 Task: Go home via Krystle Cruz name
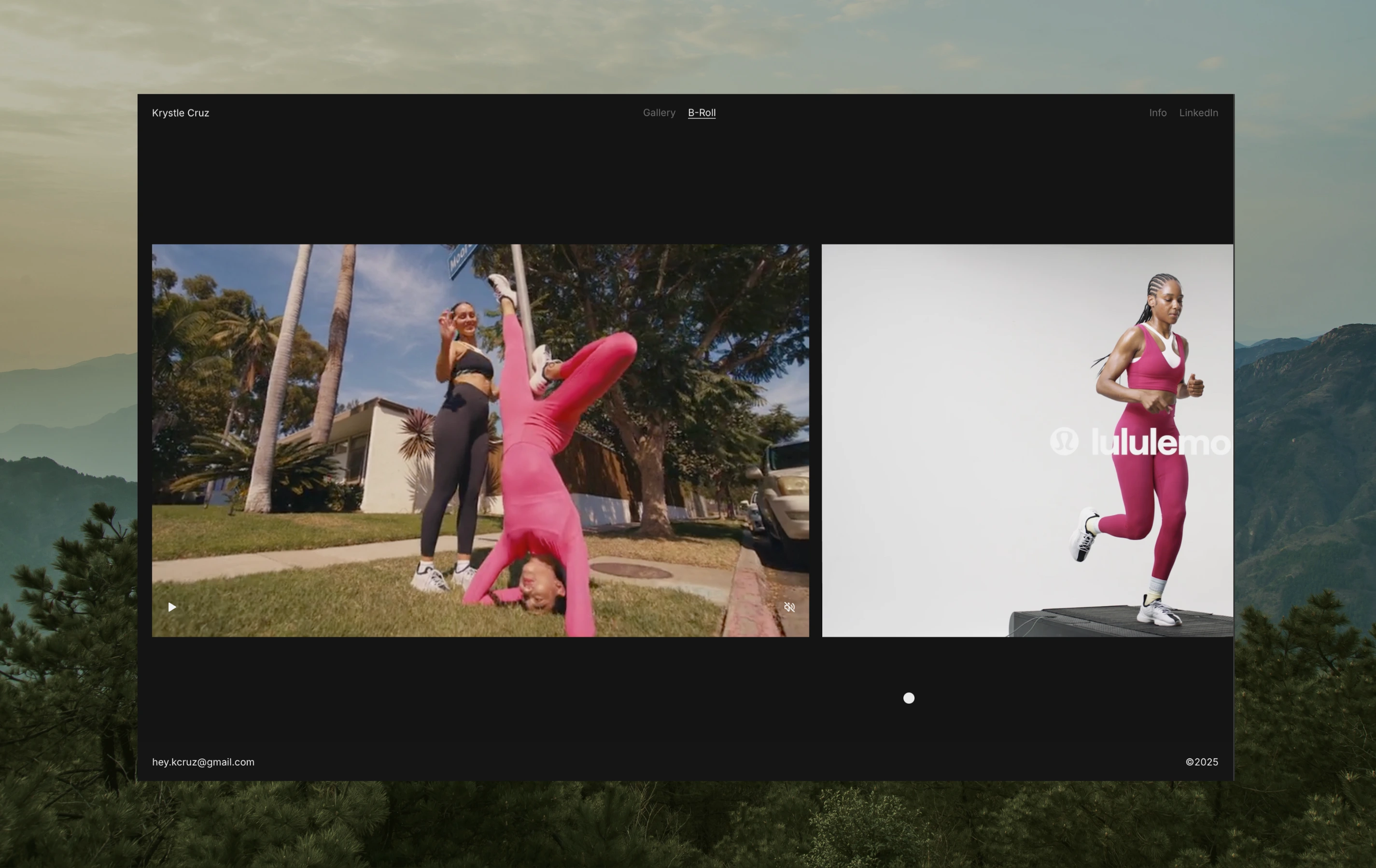pyautogui.click(x=181, y=113)
